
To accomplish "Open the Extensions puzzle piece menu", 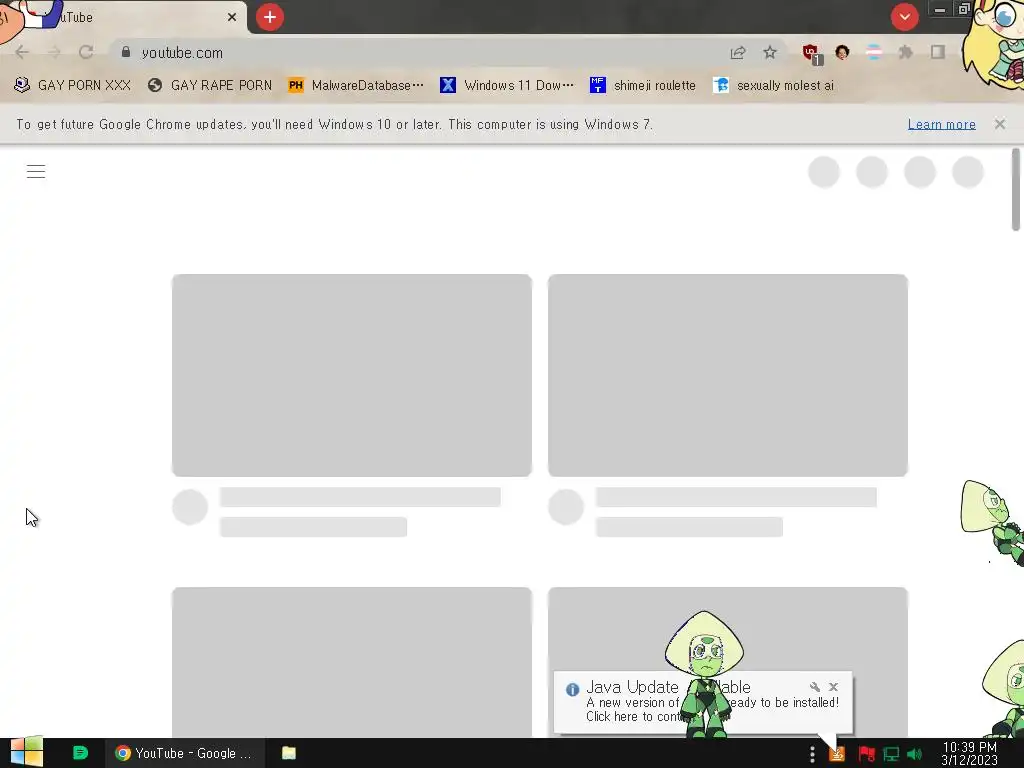I will pyautogui.click(x=905, y=52).
